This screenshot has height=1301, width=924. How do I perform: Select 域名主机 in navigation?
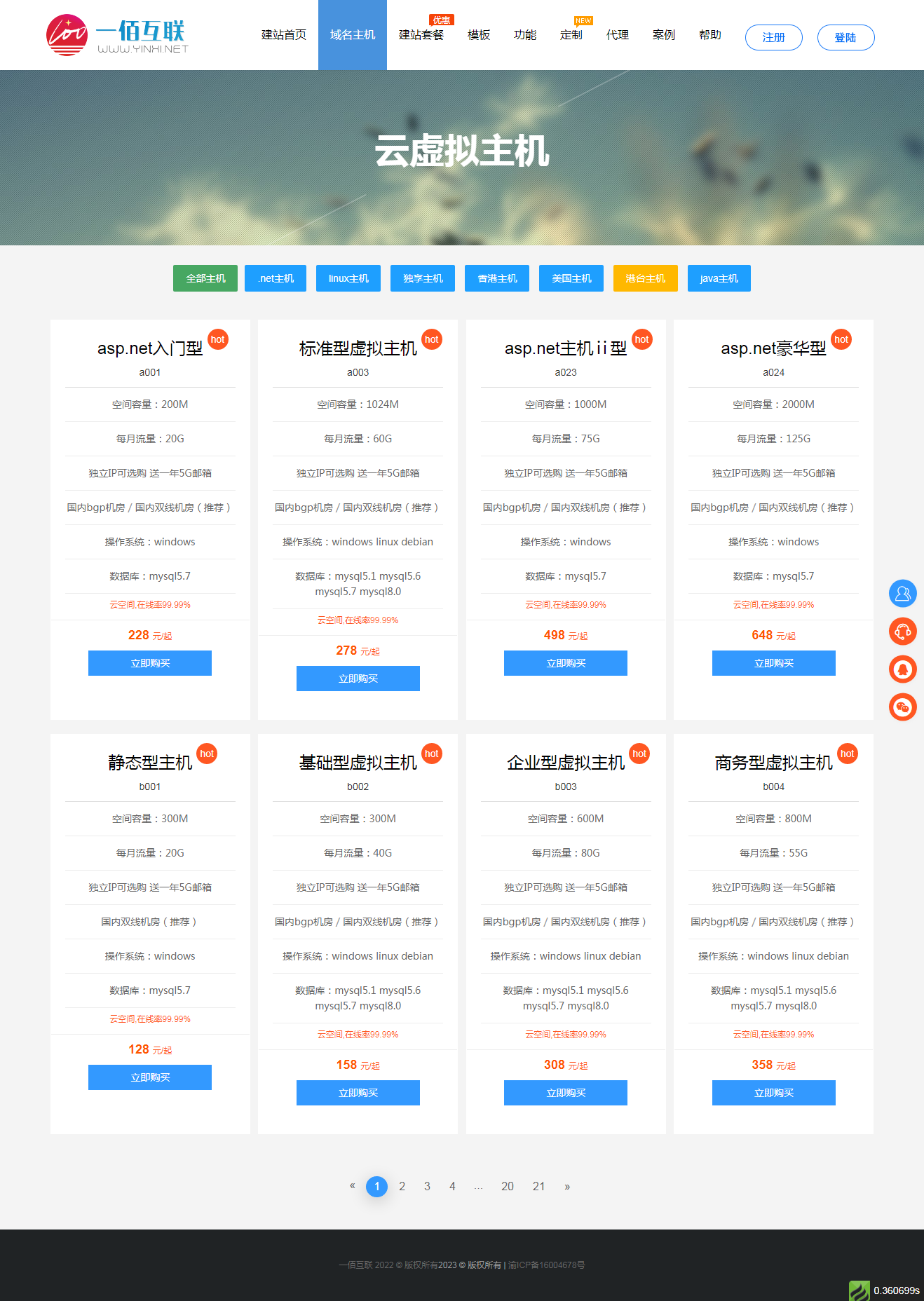[353, 35]
